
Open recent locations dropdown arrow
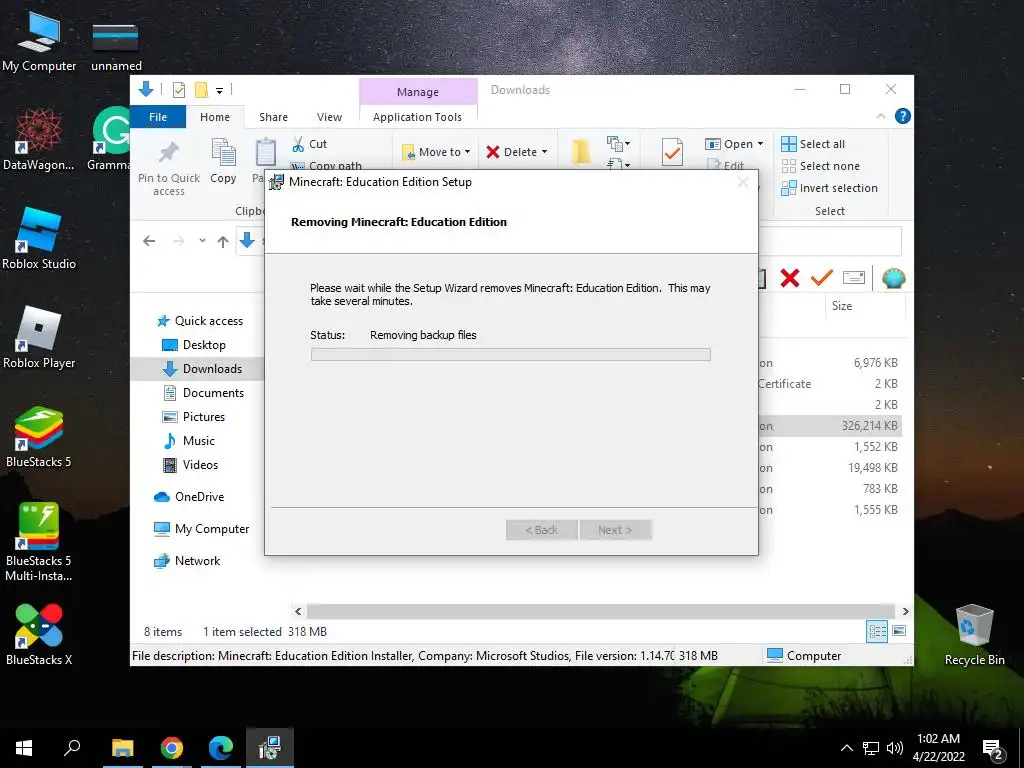click(x=202, y=241)
